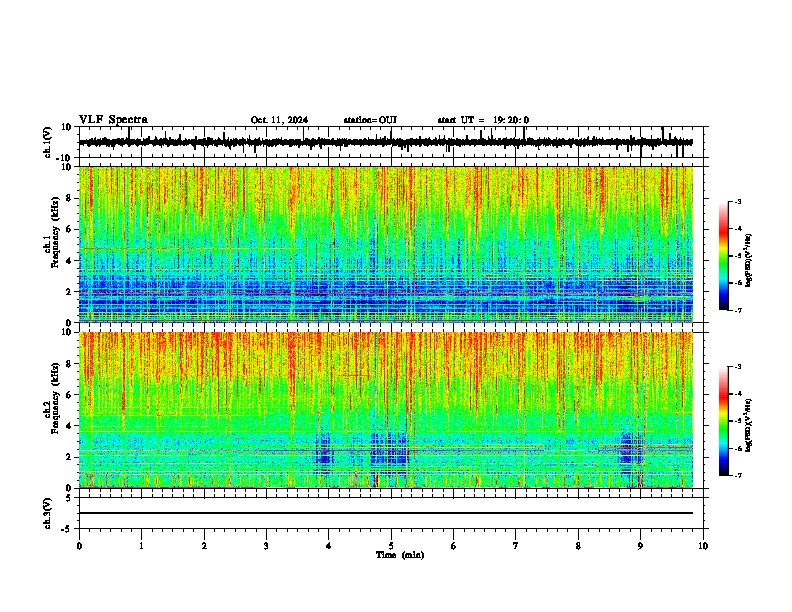
Task: Click the "station=OUI" header label
Action: coord(370,120)
